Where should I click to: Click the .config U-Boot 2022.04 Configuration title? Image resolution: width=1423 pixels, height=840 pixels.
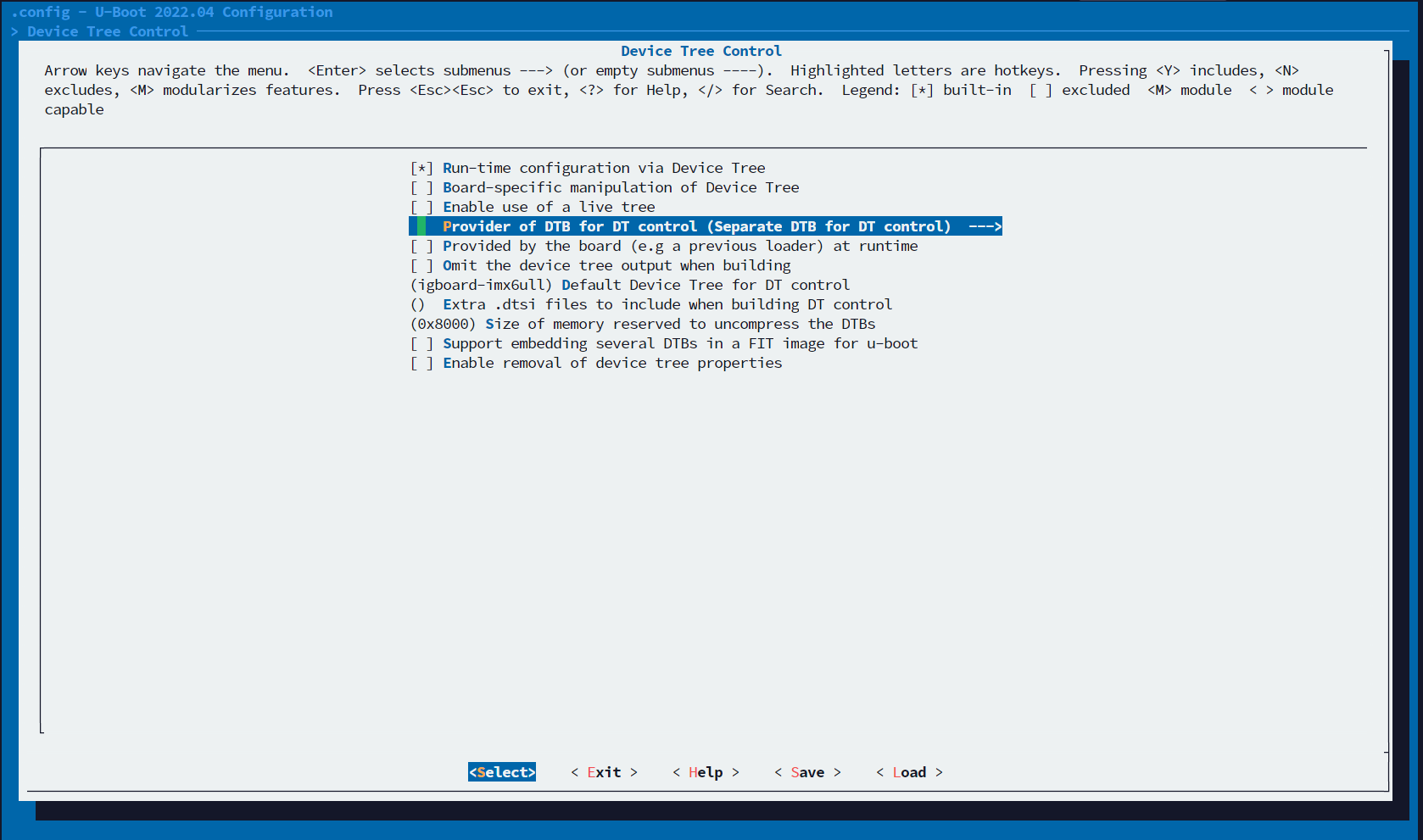pos(172,12)
